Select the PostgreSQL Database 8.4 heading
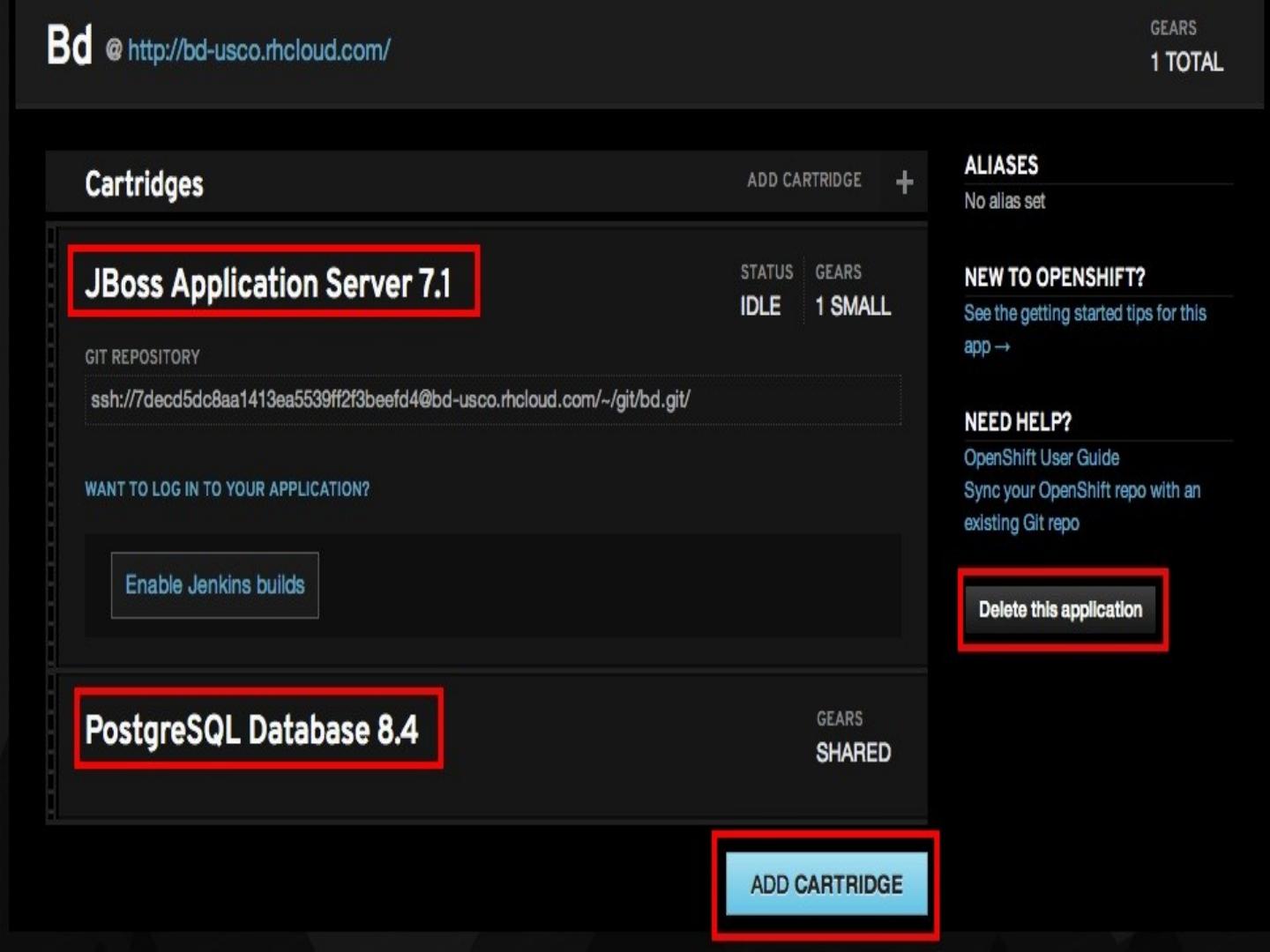This screenshot has height=952, width=1270. point(252,730)
